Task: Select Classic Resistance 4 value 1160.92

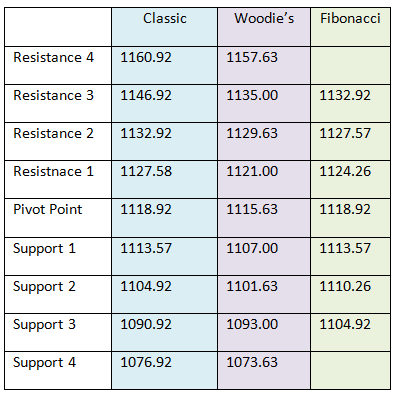Action: pyautogui.click(x=146, y=57)
